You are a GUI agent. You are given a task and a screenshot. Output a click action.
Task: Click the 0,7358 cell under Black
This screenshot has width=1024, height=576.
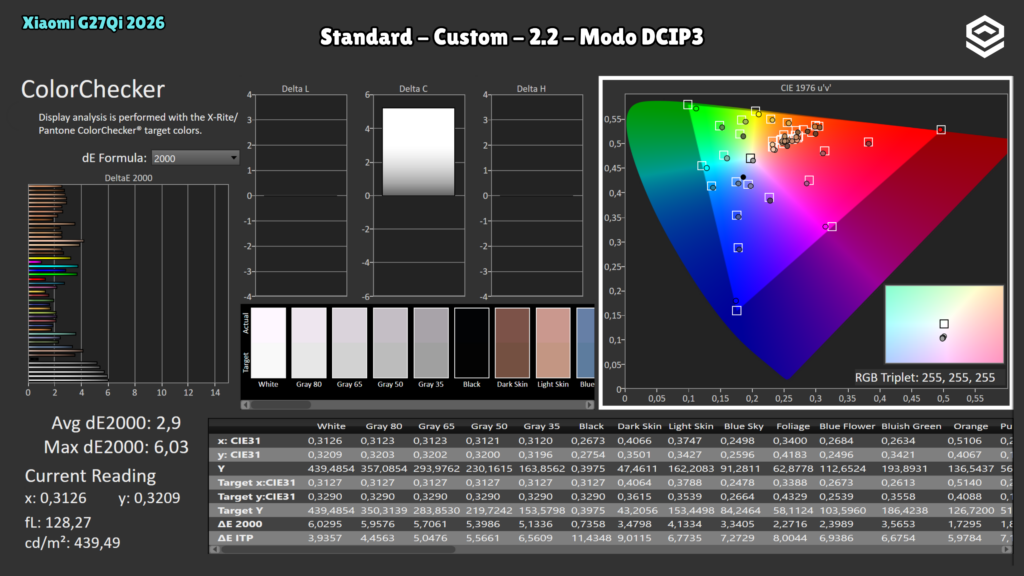point(586,524)
